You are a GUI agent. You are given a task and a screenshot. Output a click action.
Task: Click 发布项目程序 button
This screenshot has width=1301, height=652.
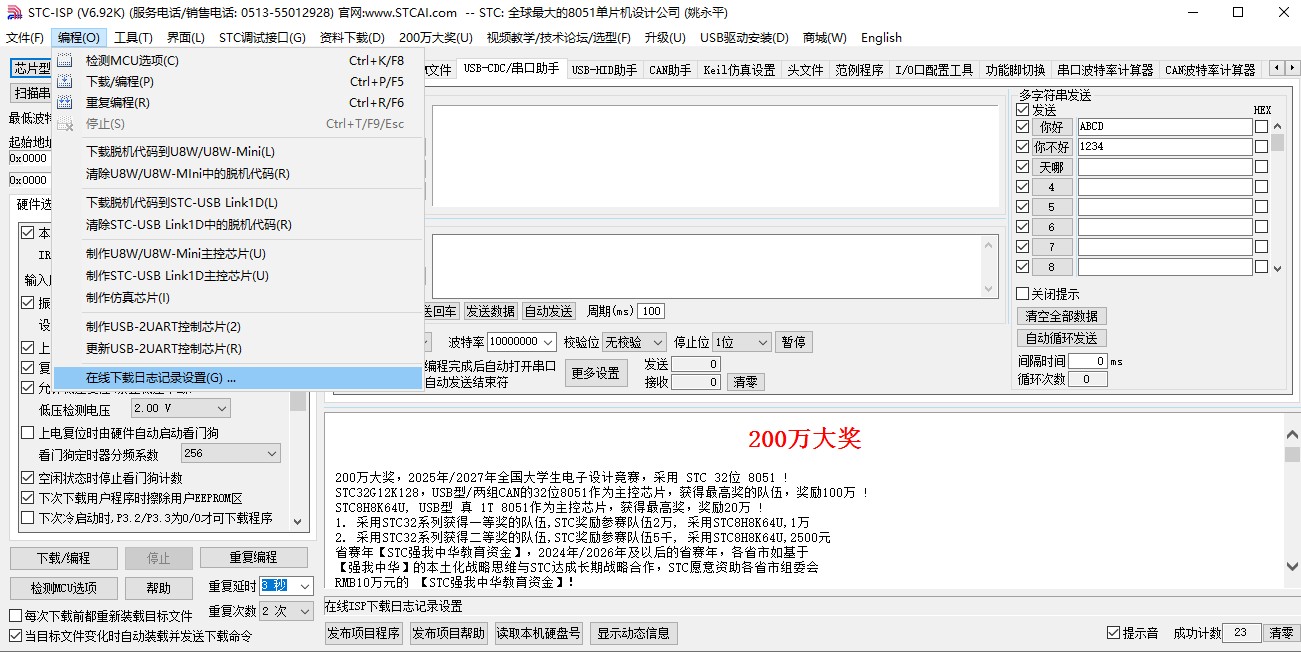point(364,633)
